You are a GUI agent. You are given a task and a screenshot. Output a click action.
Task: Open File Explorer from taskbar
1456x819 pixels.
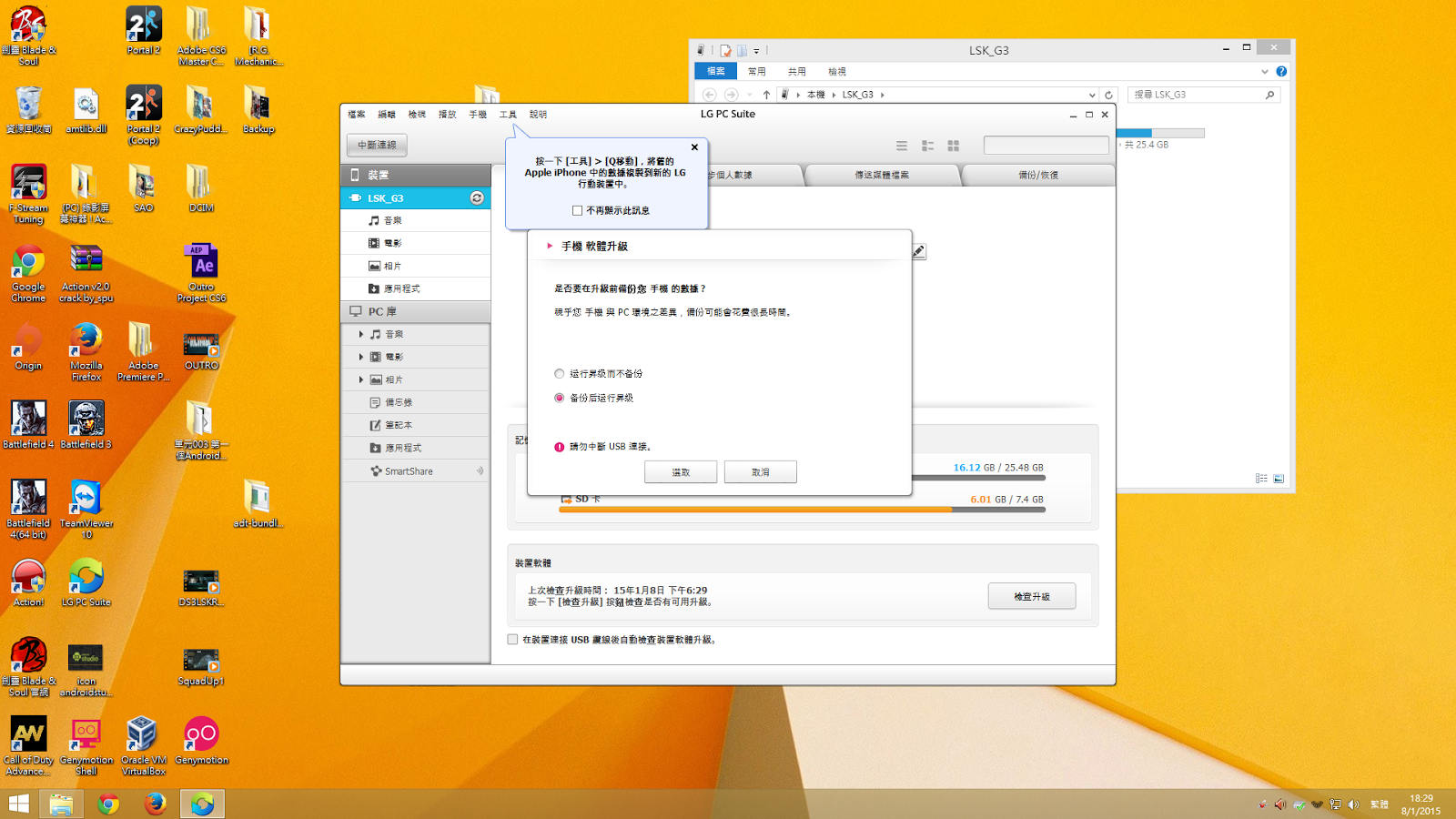(61, 804)
